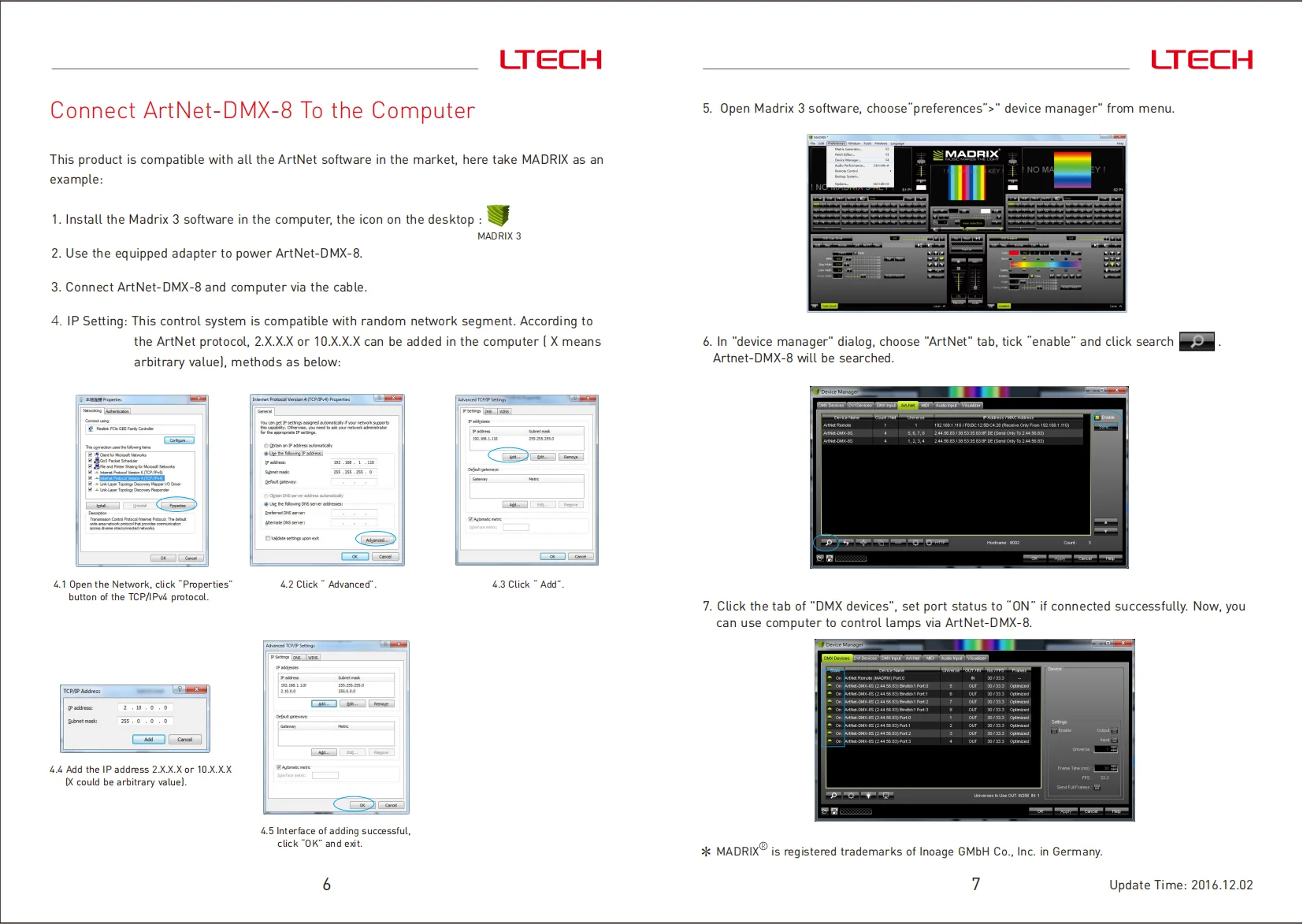Screen dimensions: 1303x924
Task: Click the Advanced... button in TCP/IPv4 Properties
Action: [376, 540]
